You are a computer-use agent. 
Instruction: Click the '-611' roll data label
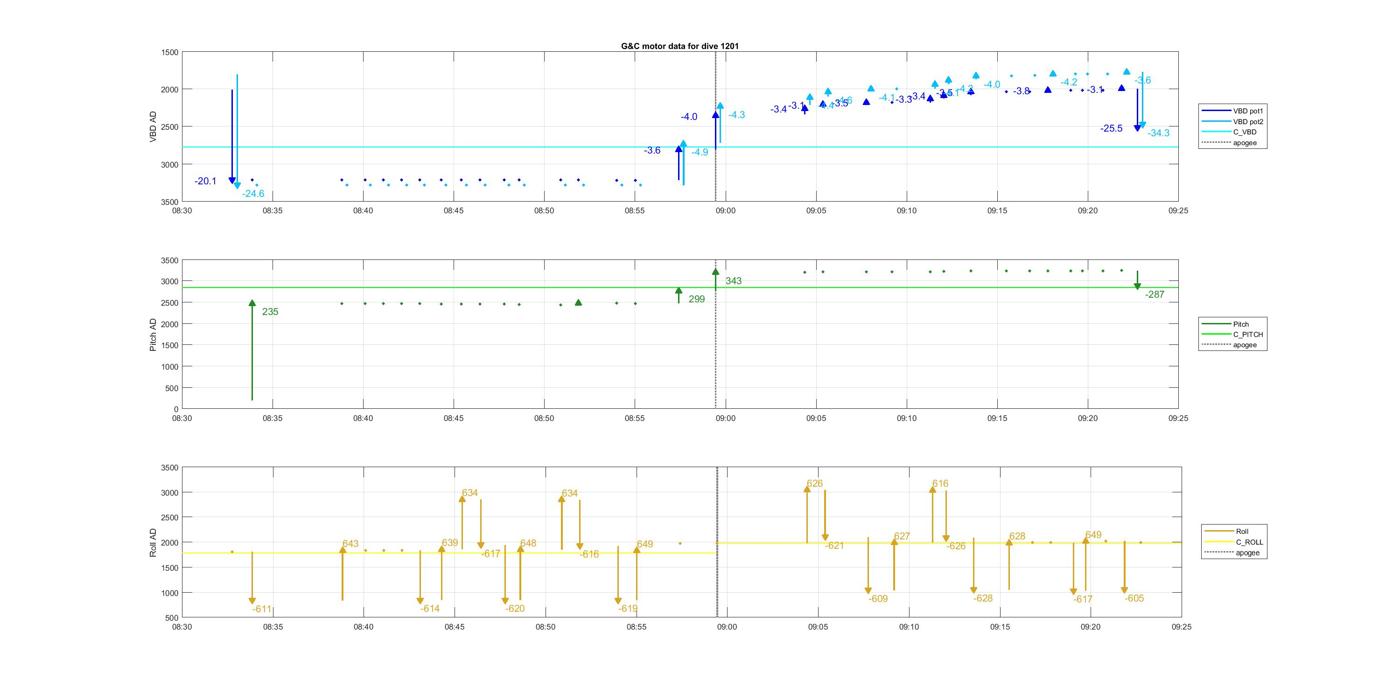(262, 609)
